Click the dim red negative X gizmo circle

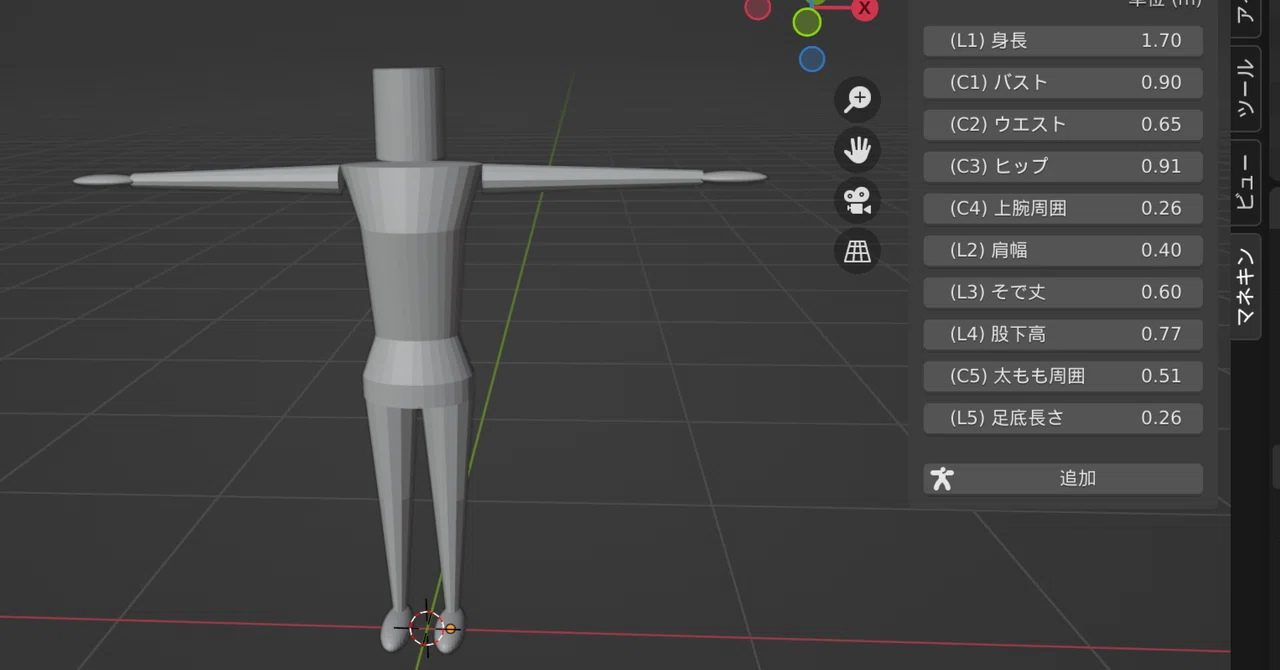tap(758, 8)
